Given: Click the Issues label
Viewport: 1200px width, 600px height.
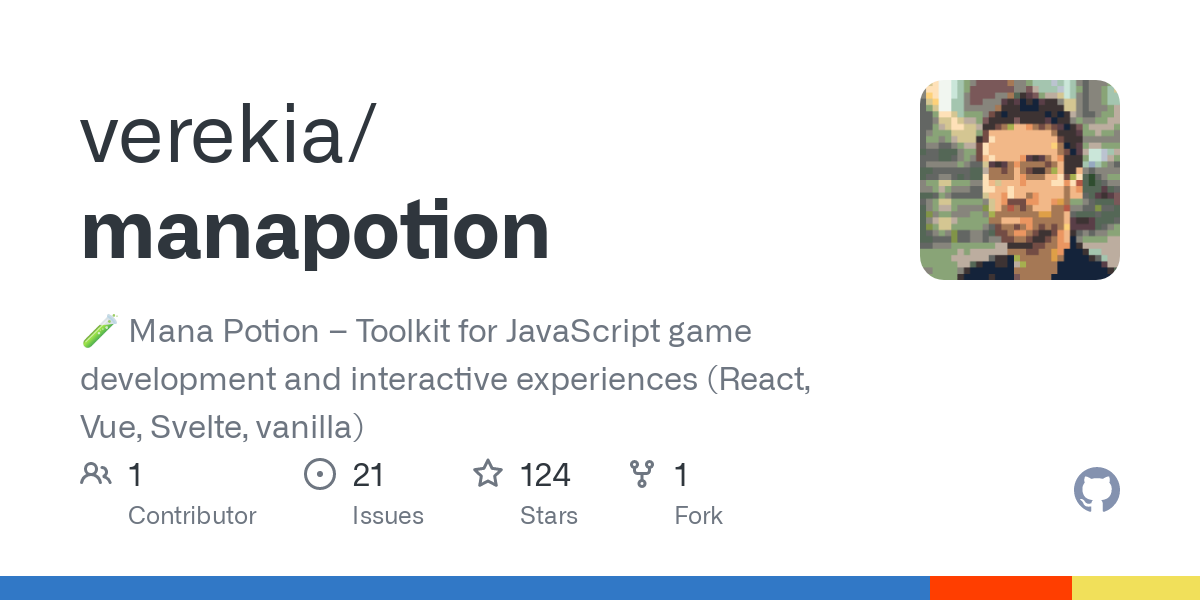Looking at the screenshot, I should click(388, 516).
